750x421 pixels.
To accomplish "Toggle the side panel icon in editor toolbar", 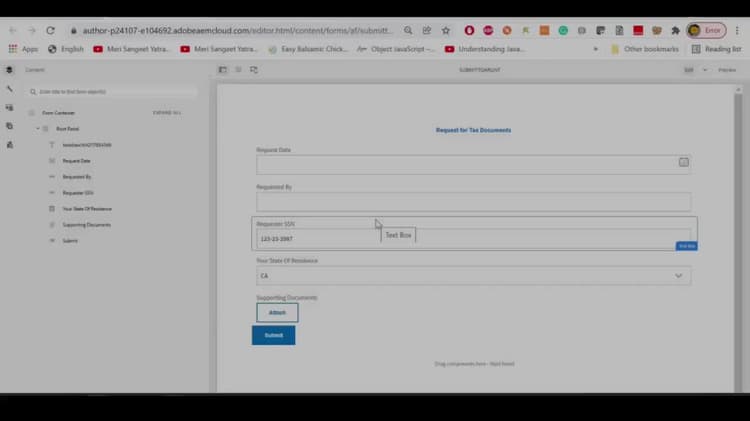I will point(223,70).
